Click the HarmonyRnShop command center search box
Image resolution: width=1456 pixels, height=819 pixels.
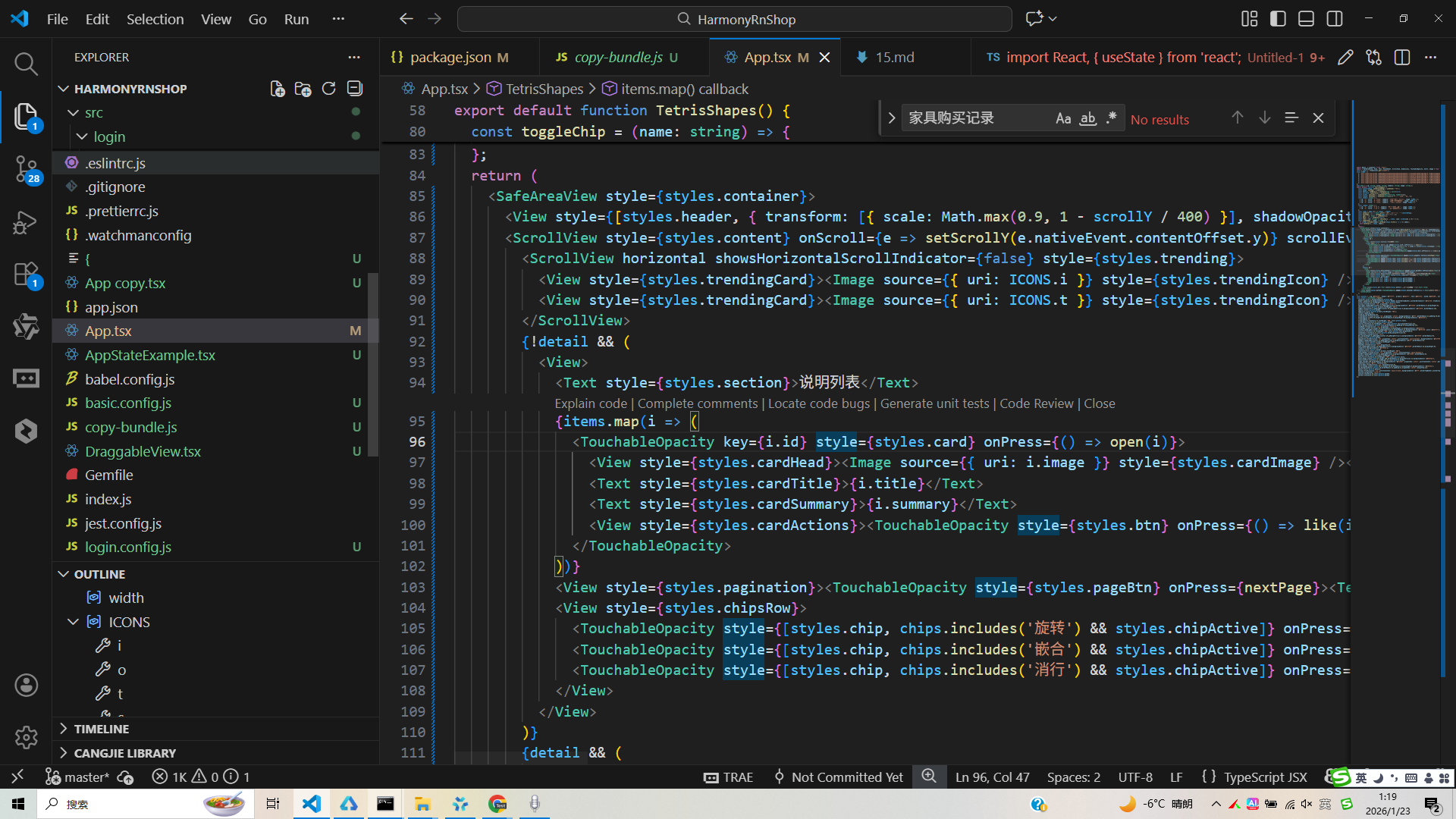(734, 19)
